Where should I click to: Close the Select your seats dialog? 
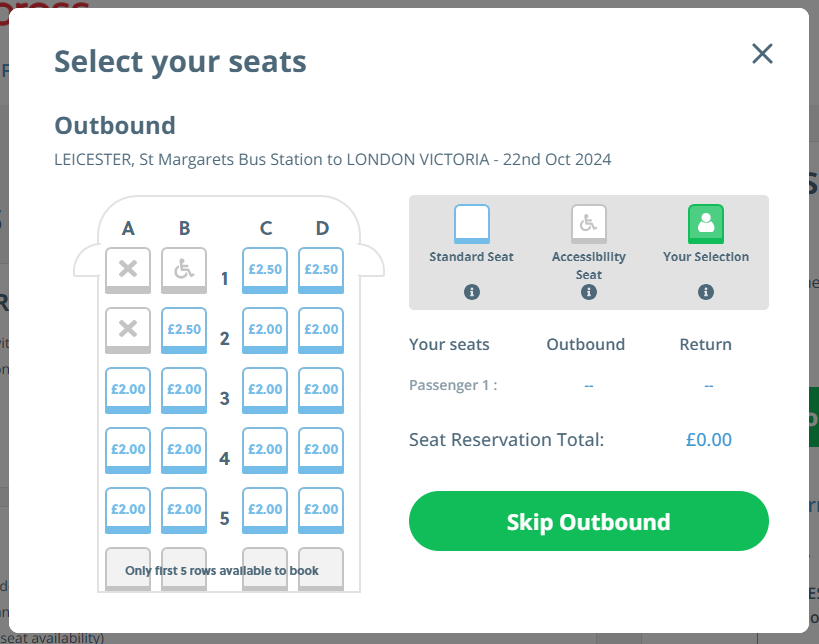click(762, 54)
